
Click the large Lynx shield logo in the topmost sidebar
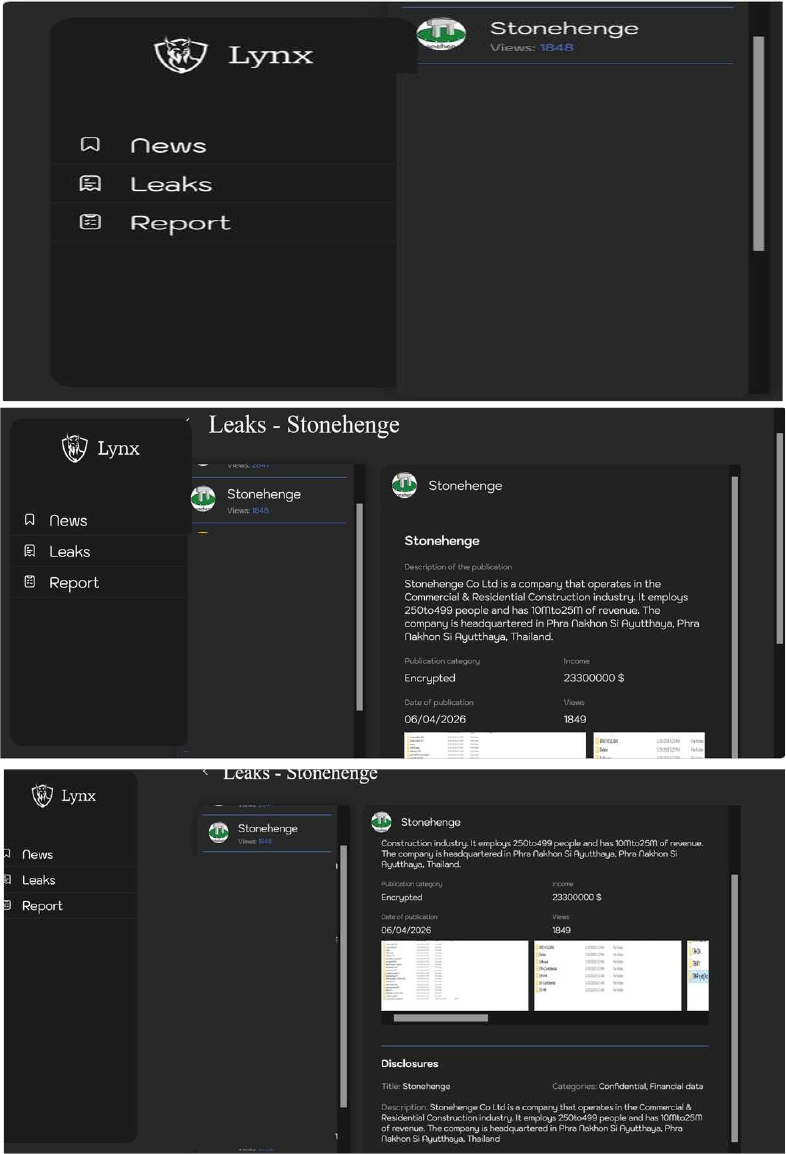point(181,55)
